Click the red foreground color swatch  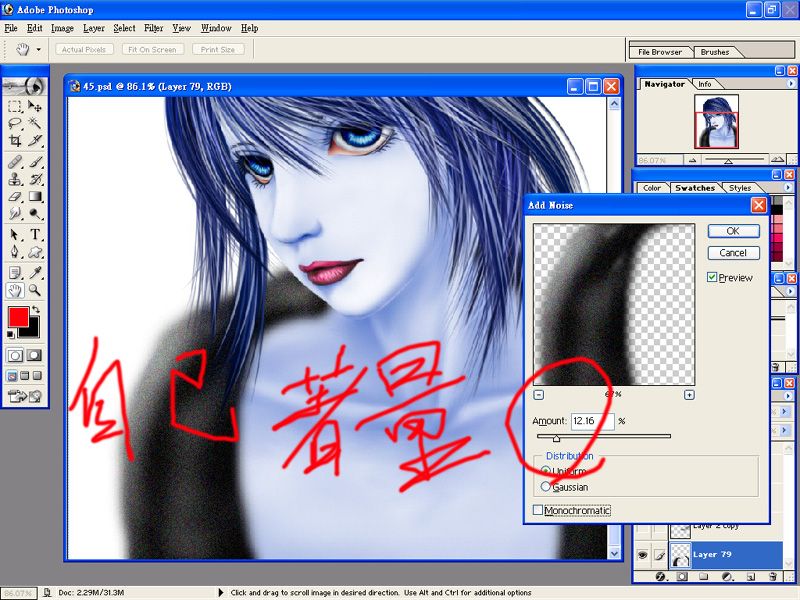pyautogui.click(x=18, y=317)
